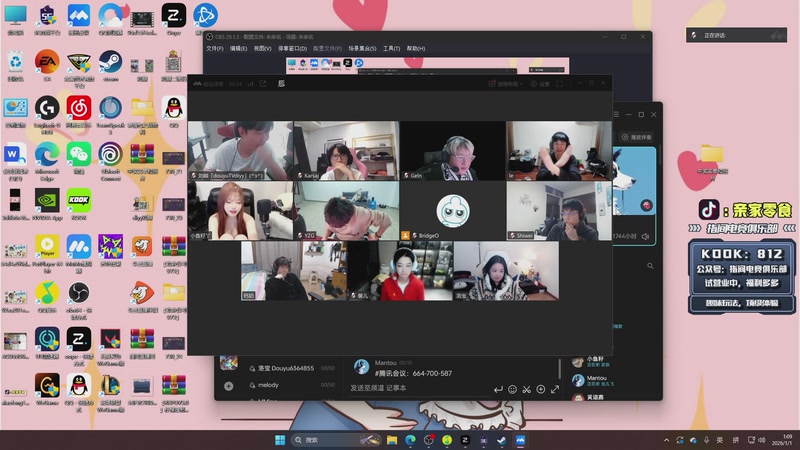Click the add server plus button in KOOK
The image size is (800, 450).
point(229,387)
